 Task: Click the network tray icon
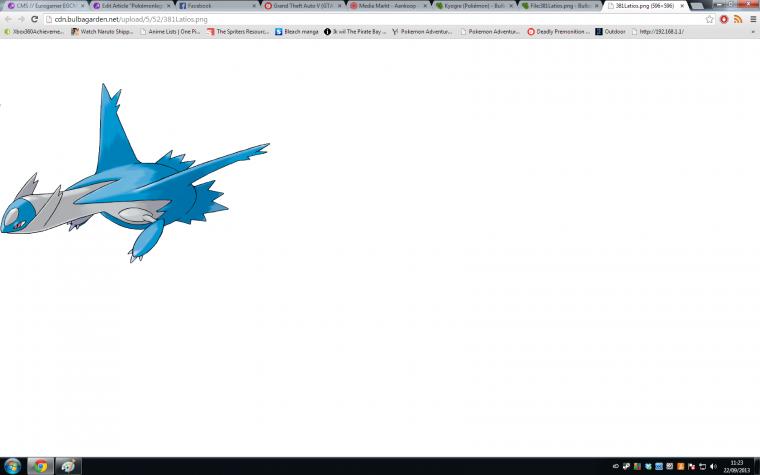click(703, 466)
